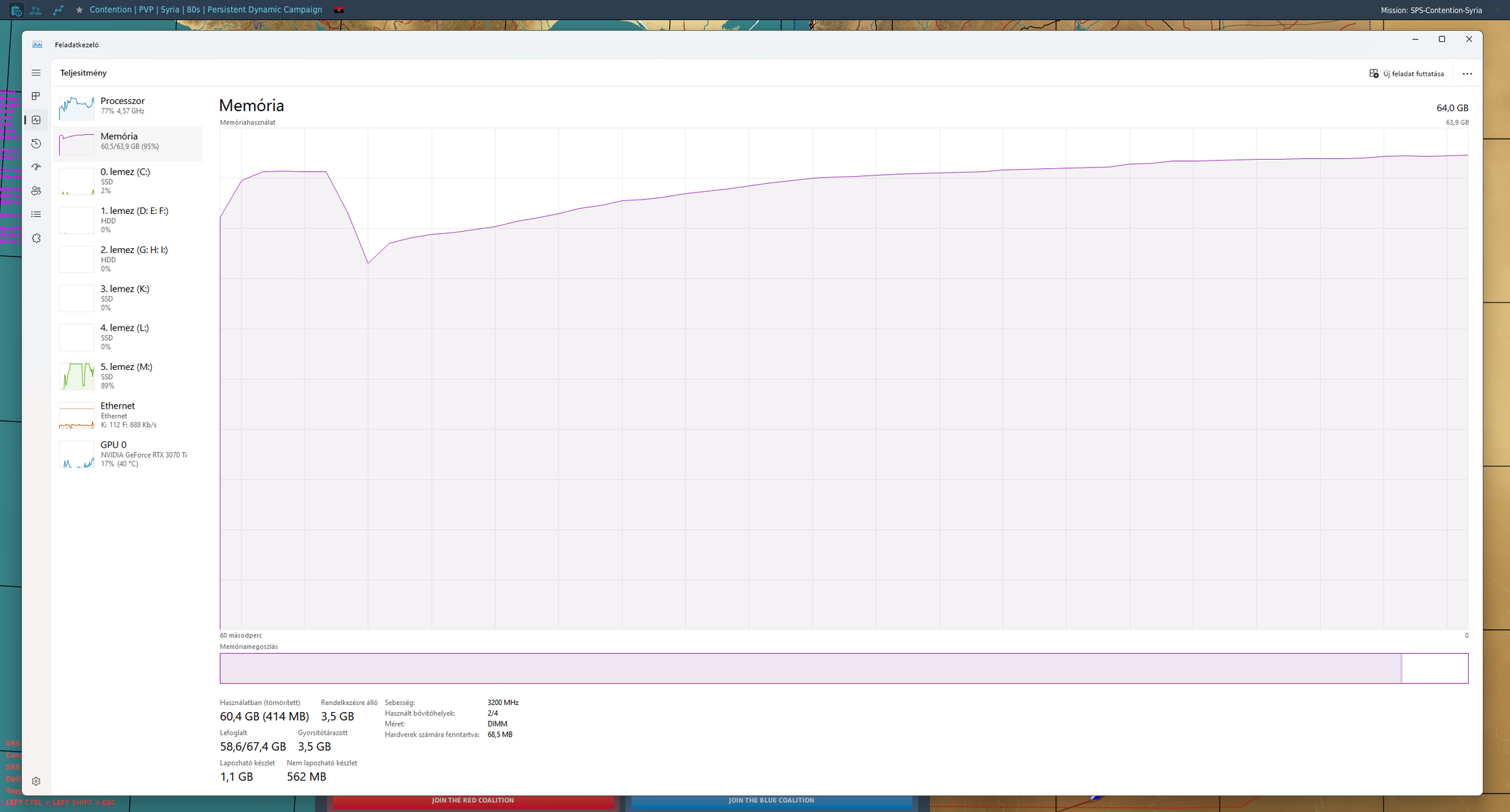Image resolution: width=1510 pixels, height=812 pixels.
Task: Open Task Manager settings gear icon
Action: point(36,781)
